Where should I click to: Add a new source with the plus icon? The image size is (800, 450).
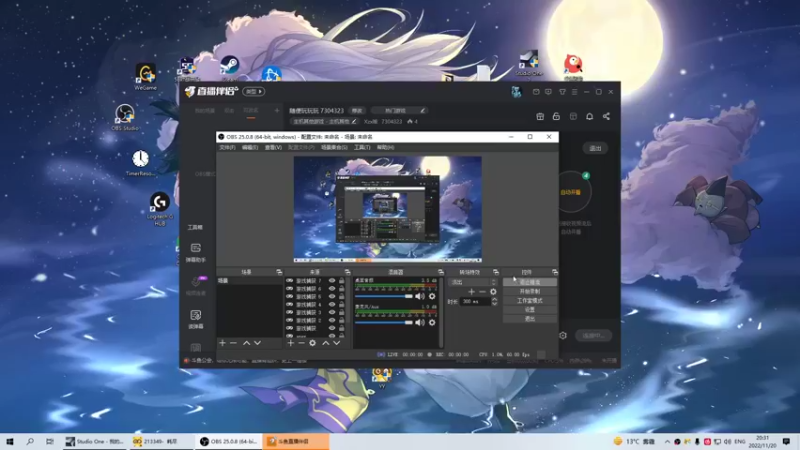click(290, 343)
